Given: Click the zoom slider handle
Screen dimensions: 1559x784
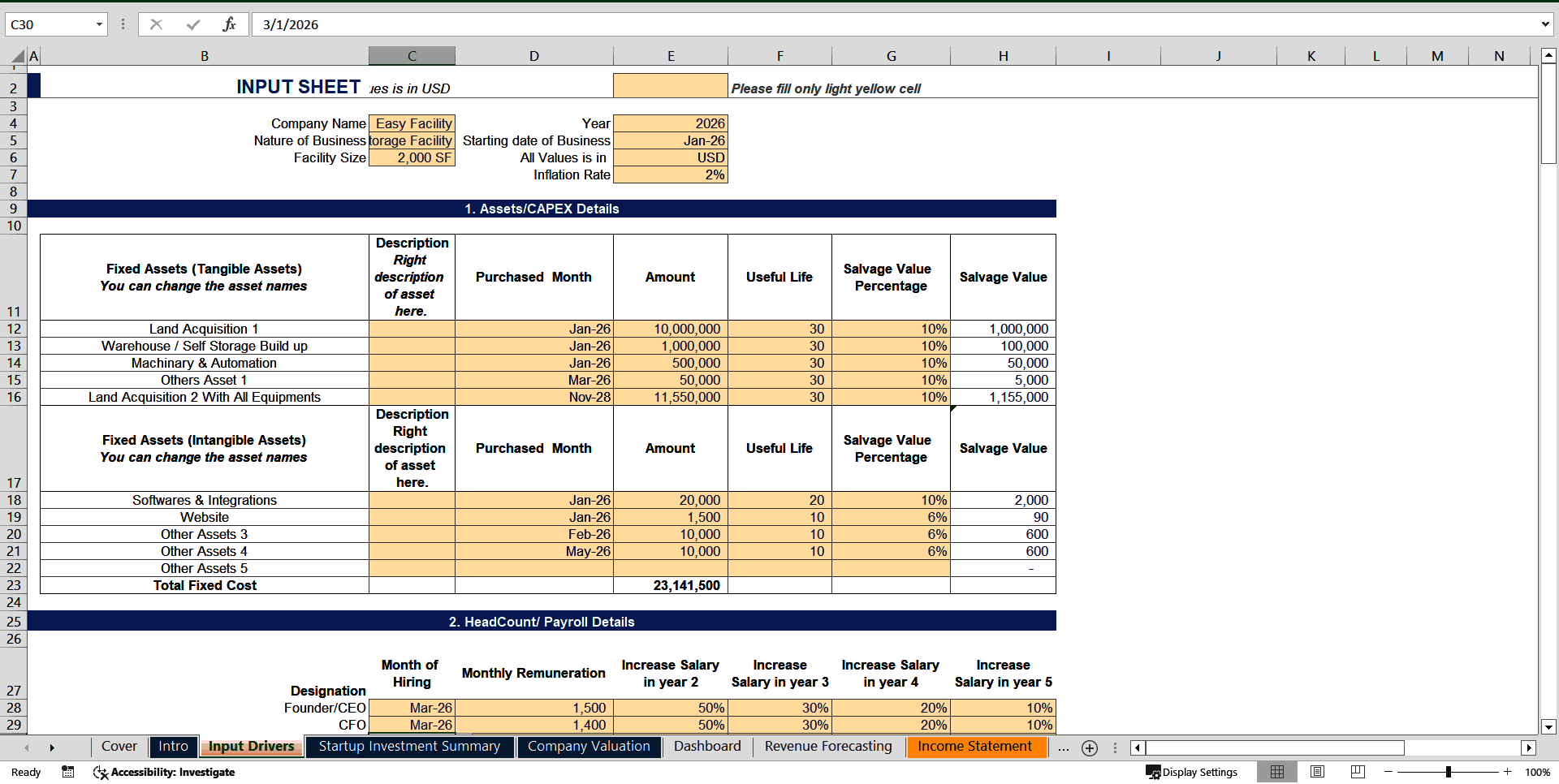Looking at the screenshot, I should coord(1448,772).
